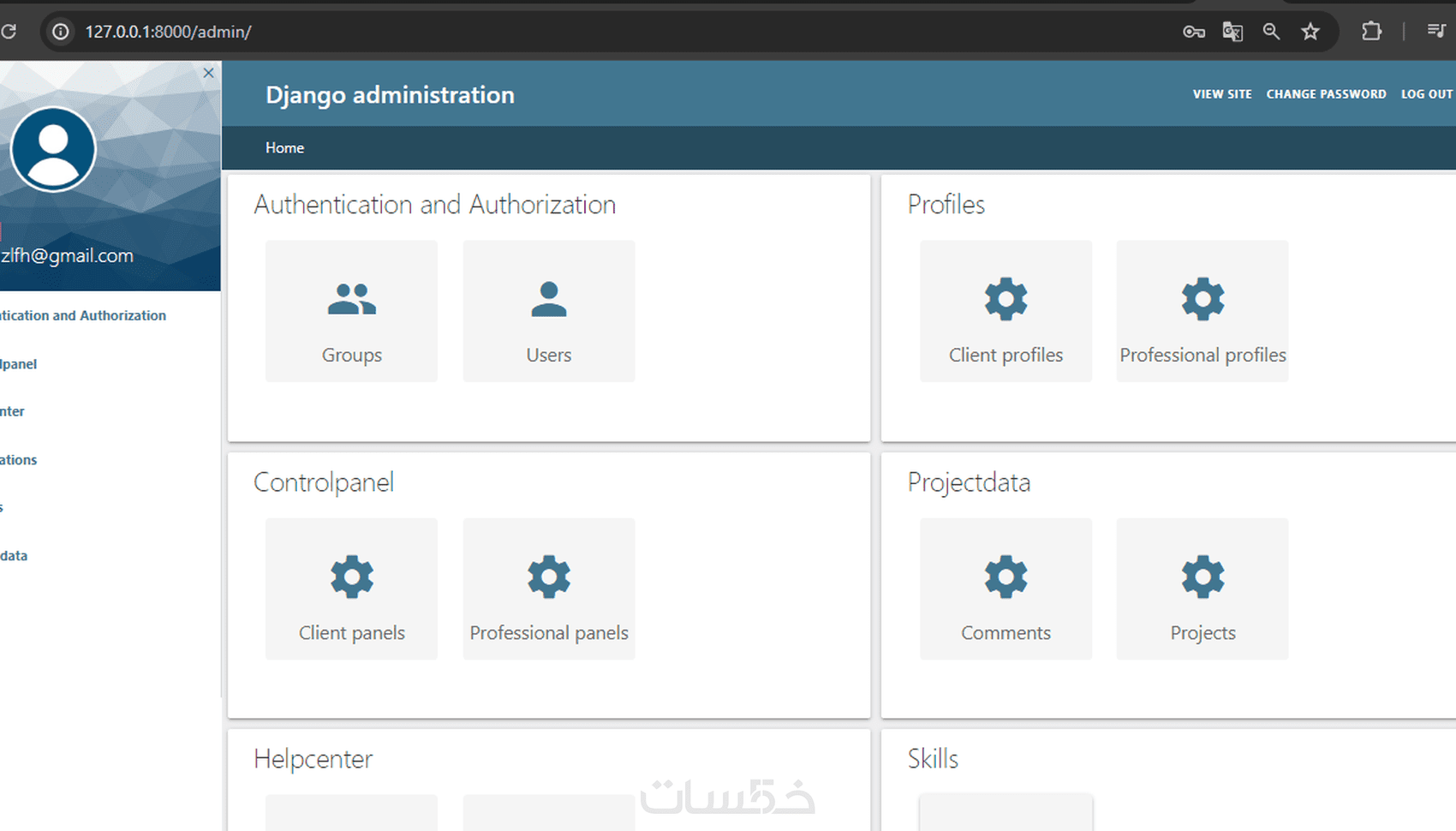
Task: Bookmark this page with star icon
Action: (x=1310, y=32)
